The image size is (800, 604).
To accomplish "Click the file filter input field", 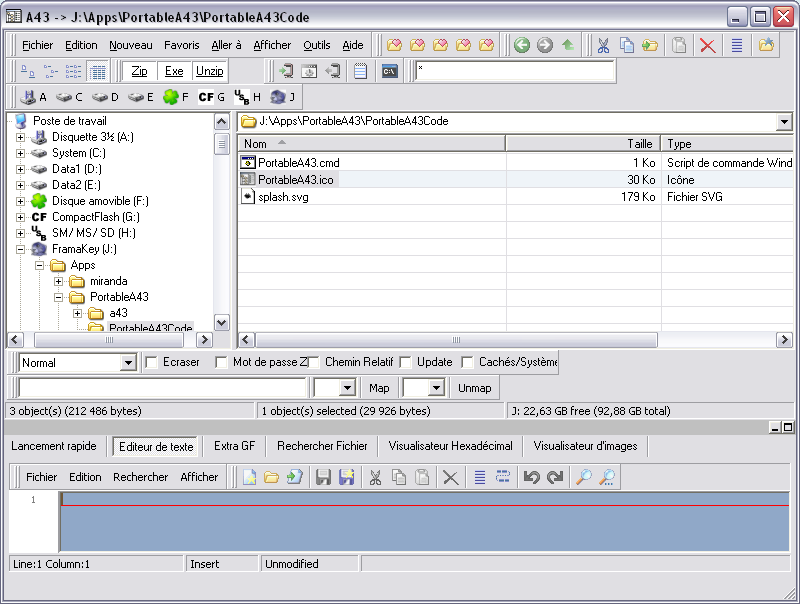I will [x=514, y=71].
